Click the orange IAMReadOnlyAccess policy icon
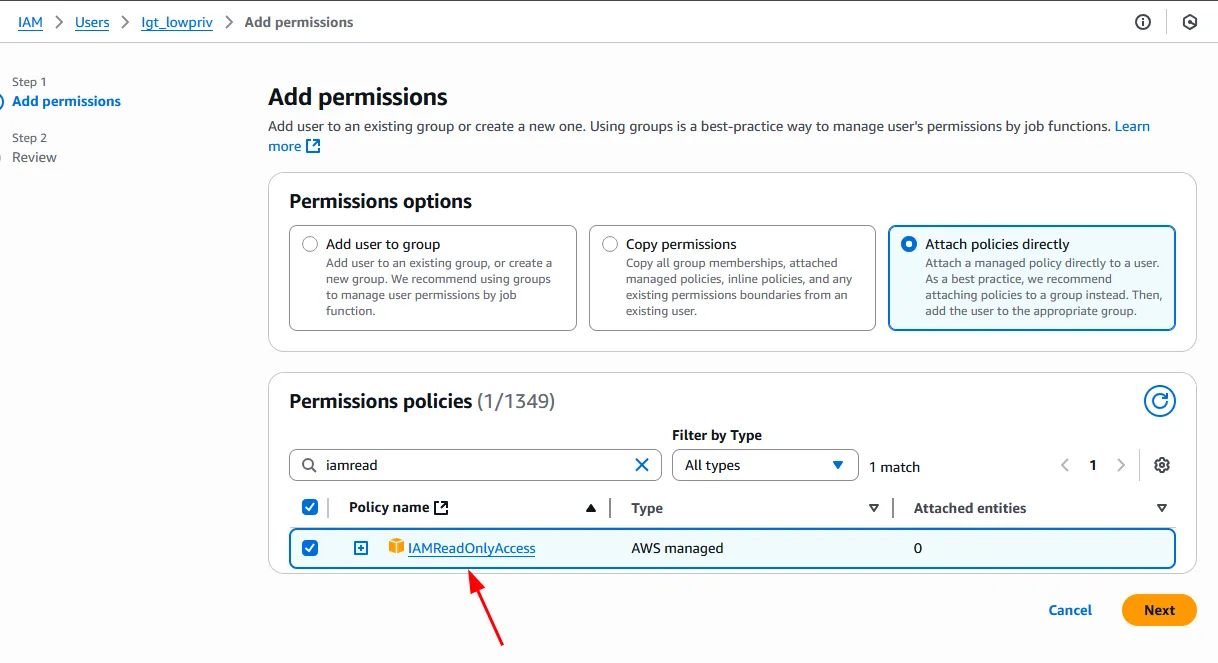 [396, 547]
